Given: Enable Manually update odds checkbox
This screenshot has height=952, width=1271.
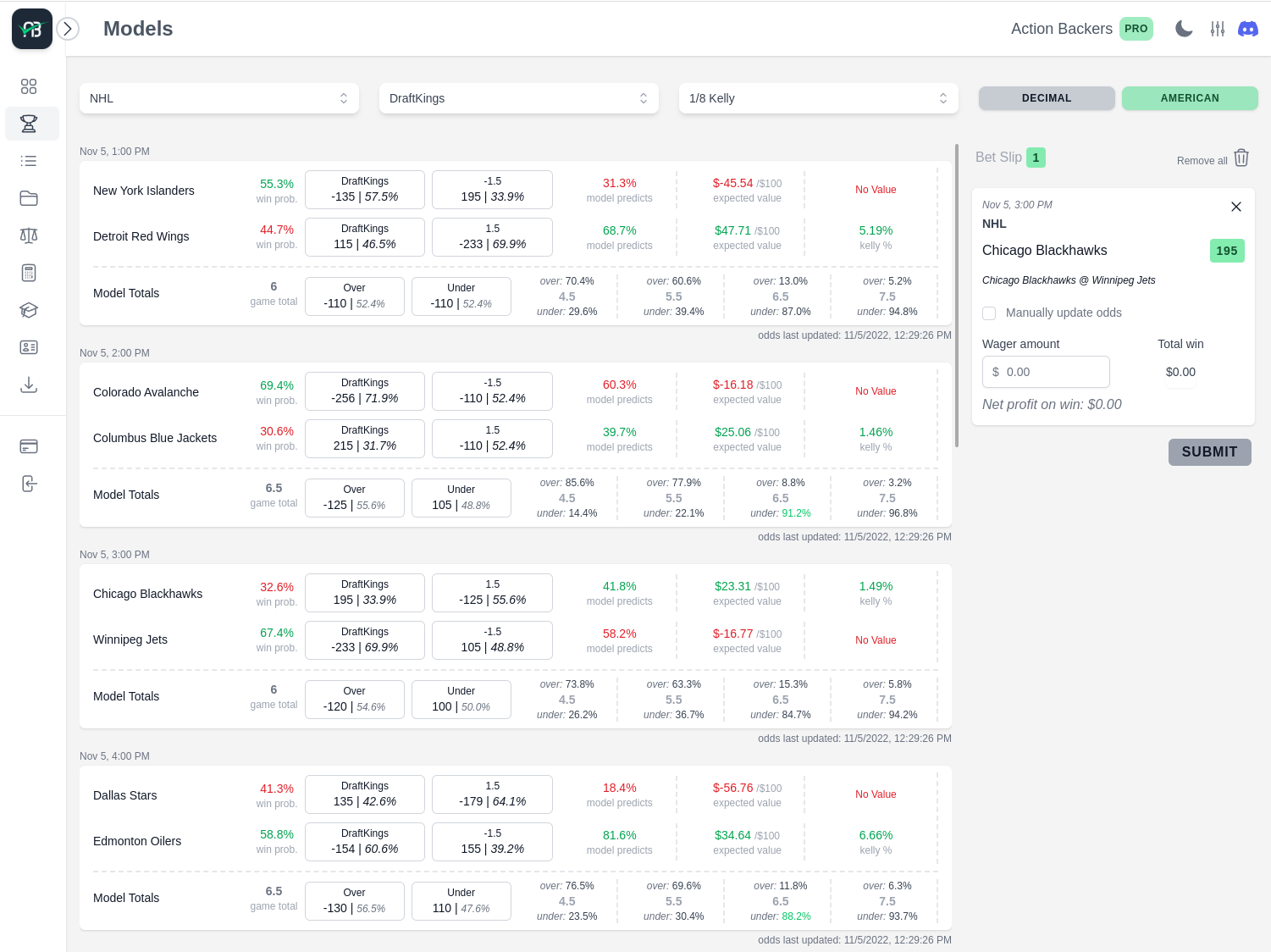Looking at the screenshot, I should click(989, 313).
